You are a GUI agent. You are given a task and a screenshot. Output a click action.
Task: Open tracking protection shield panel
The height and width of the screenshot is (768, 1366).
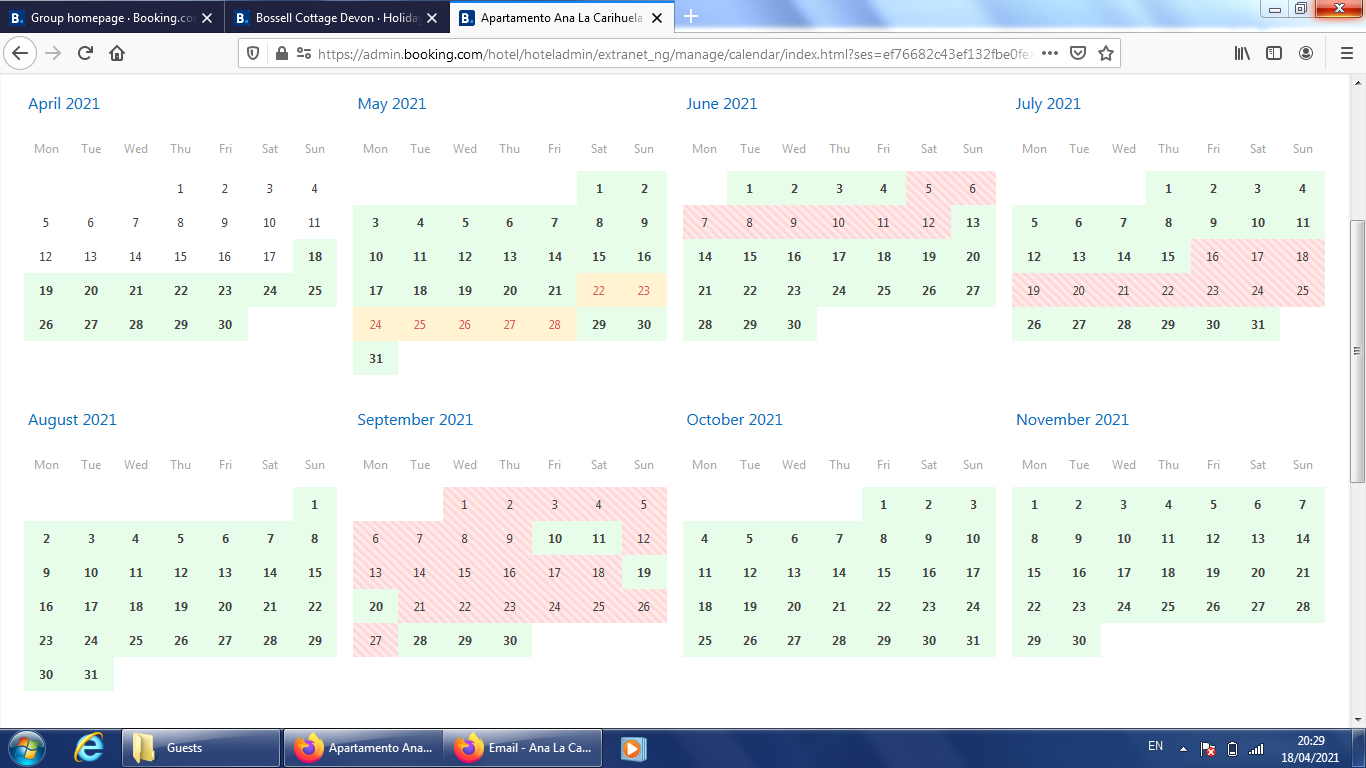click(x=254, y=54)
